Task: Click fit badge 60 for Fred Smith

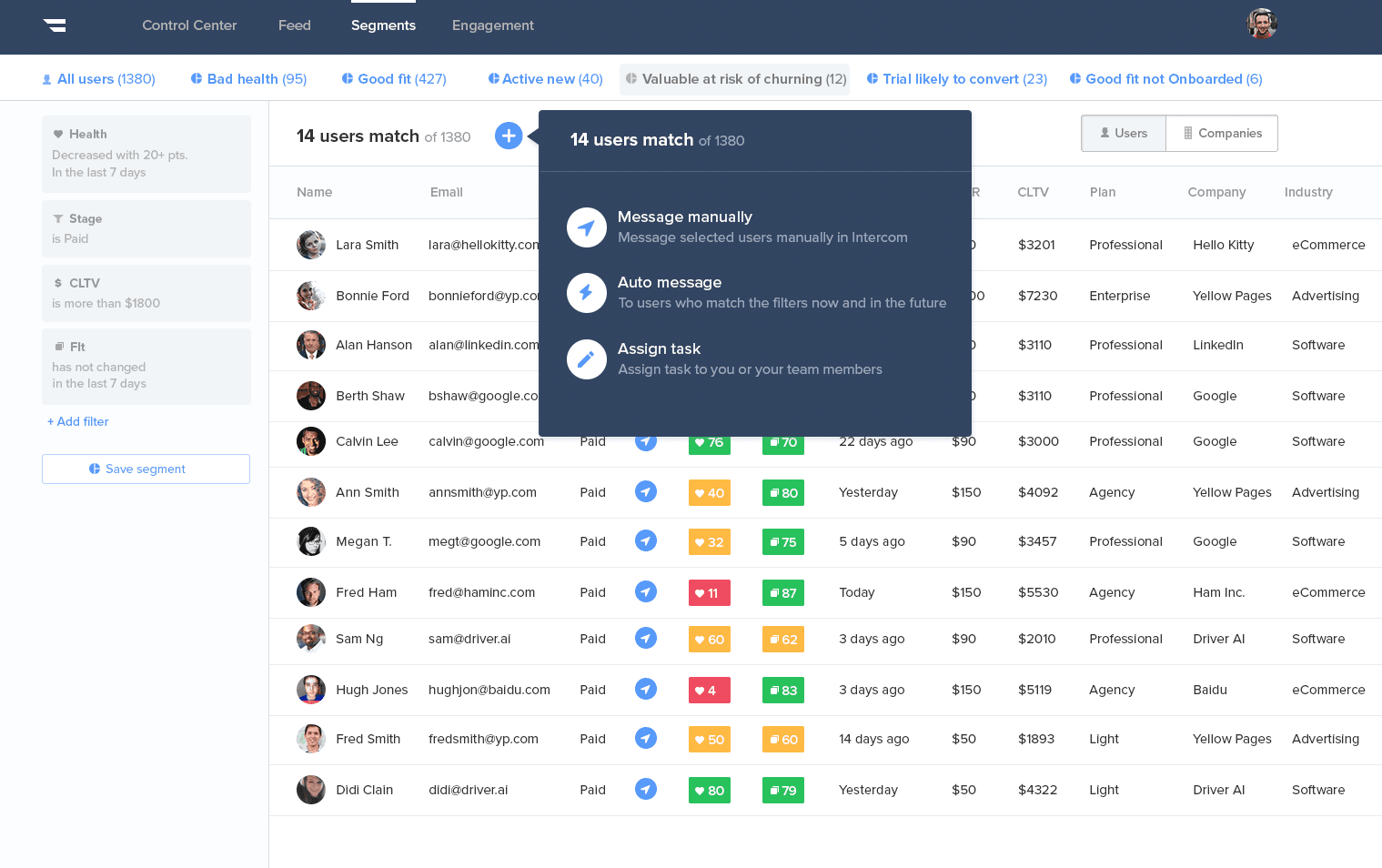Action: [783, 740]
